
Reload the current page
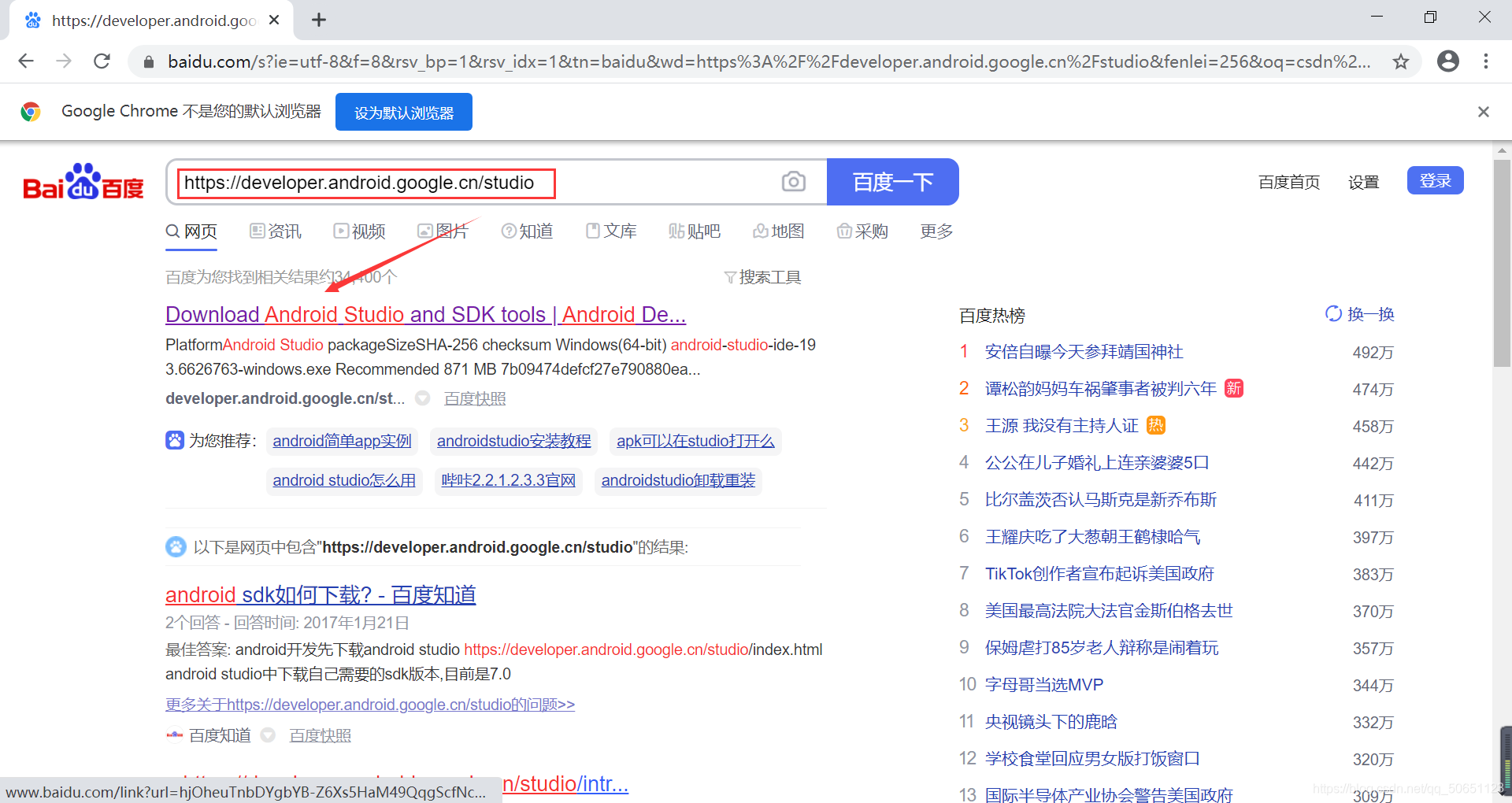tap(102, 61)
